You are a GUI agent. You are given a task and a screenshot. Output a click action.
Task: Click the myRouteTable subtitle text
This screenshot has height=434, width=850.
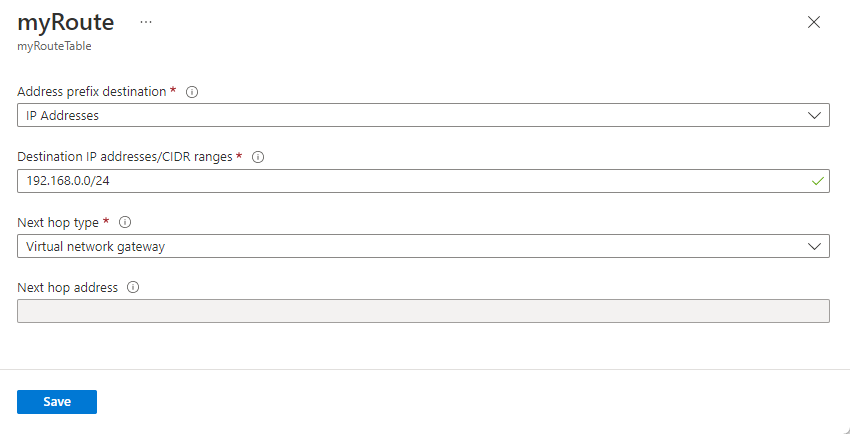pyautogui.click(x=54, y=45)
